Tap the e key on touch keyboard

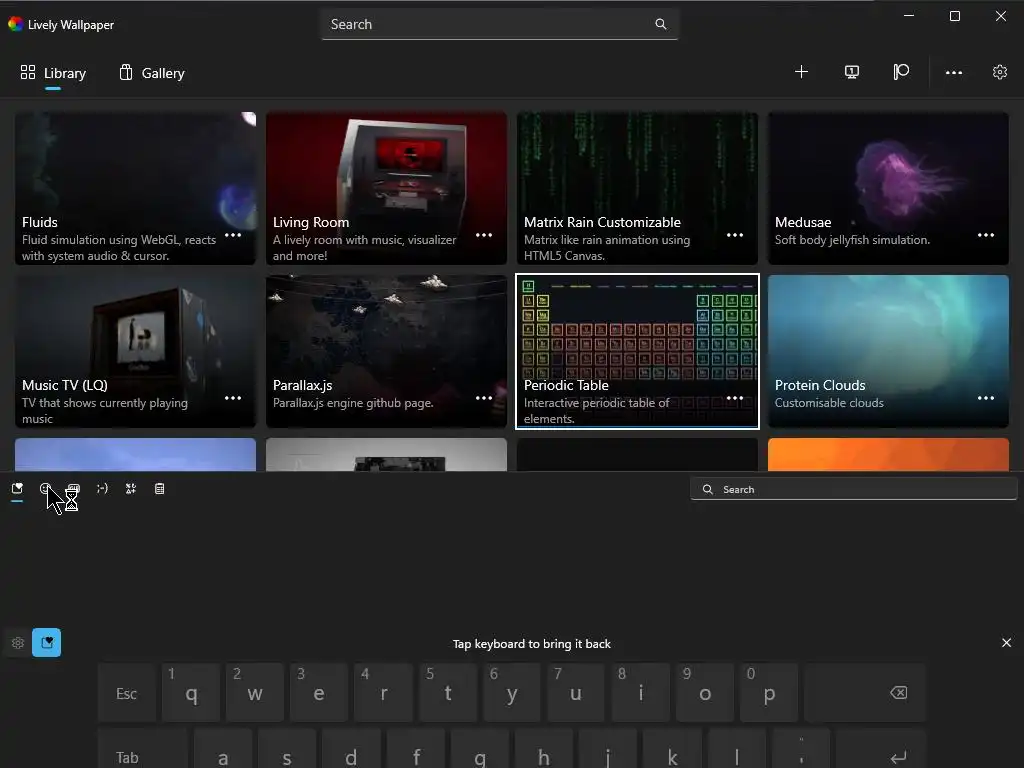click(x=319, y=693)
